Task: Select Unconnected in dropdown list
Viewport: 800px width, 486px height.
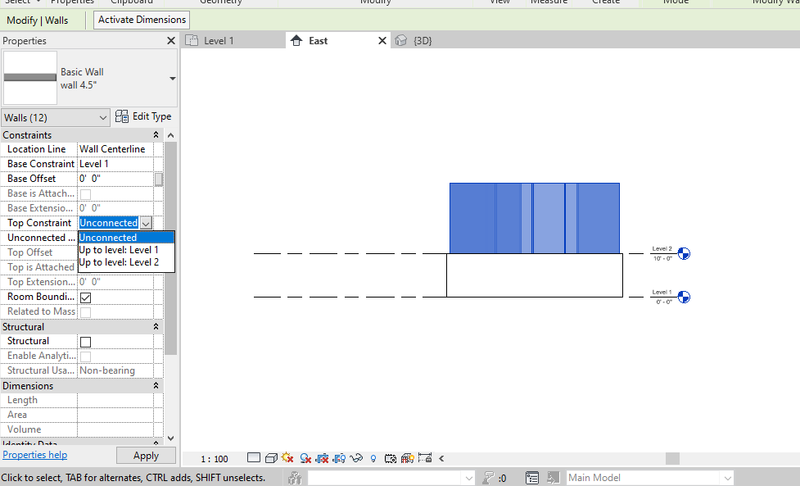Action: pos(126,238)
